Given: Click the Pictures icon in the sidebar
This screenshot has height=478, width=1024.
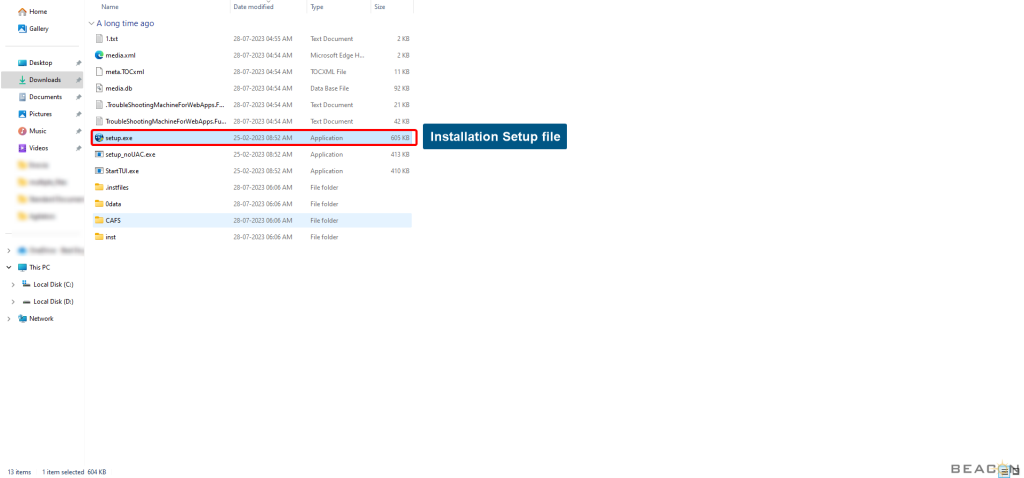Looking at the screenshot, I should coord(22,114).
